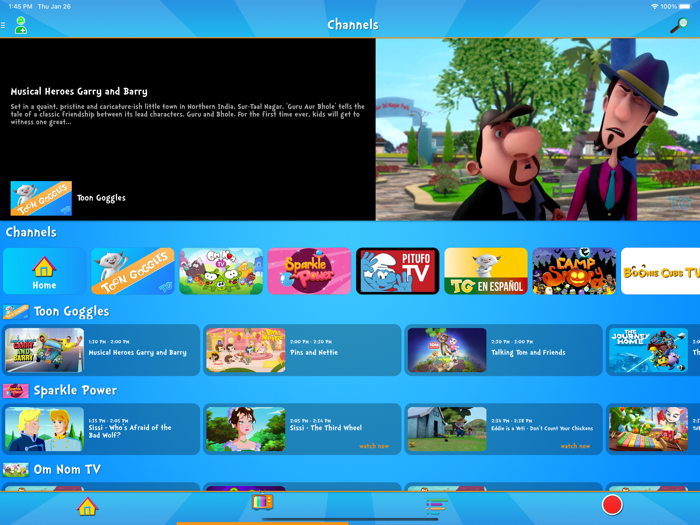Tap Toon Goggles logo in featured panel

(x=41, y=198)
